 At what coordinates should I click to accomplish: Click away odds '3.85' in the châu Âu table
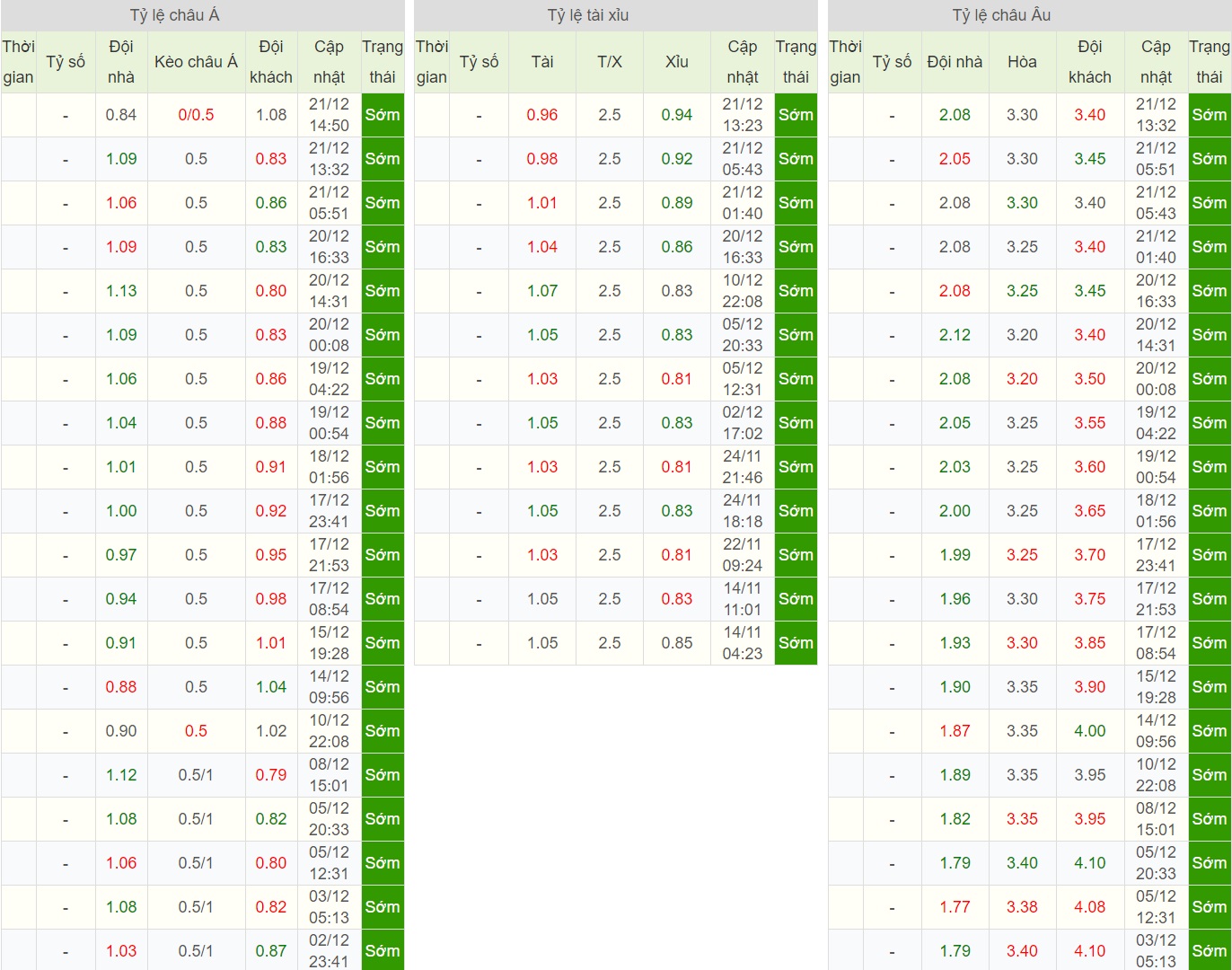coord(1090,643)
